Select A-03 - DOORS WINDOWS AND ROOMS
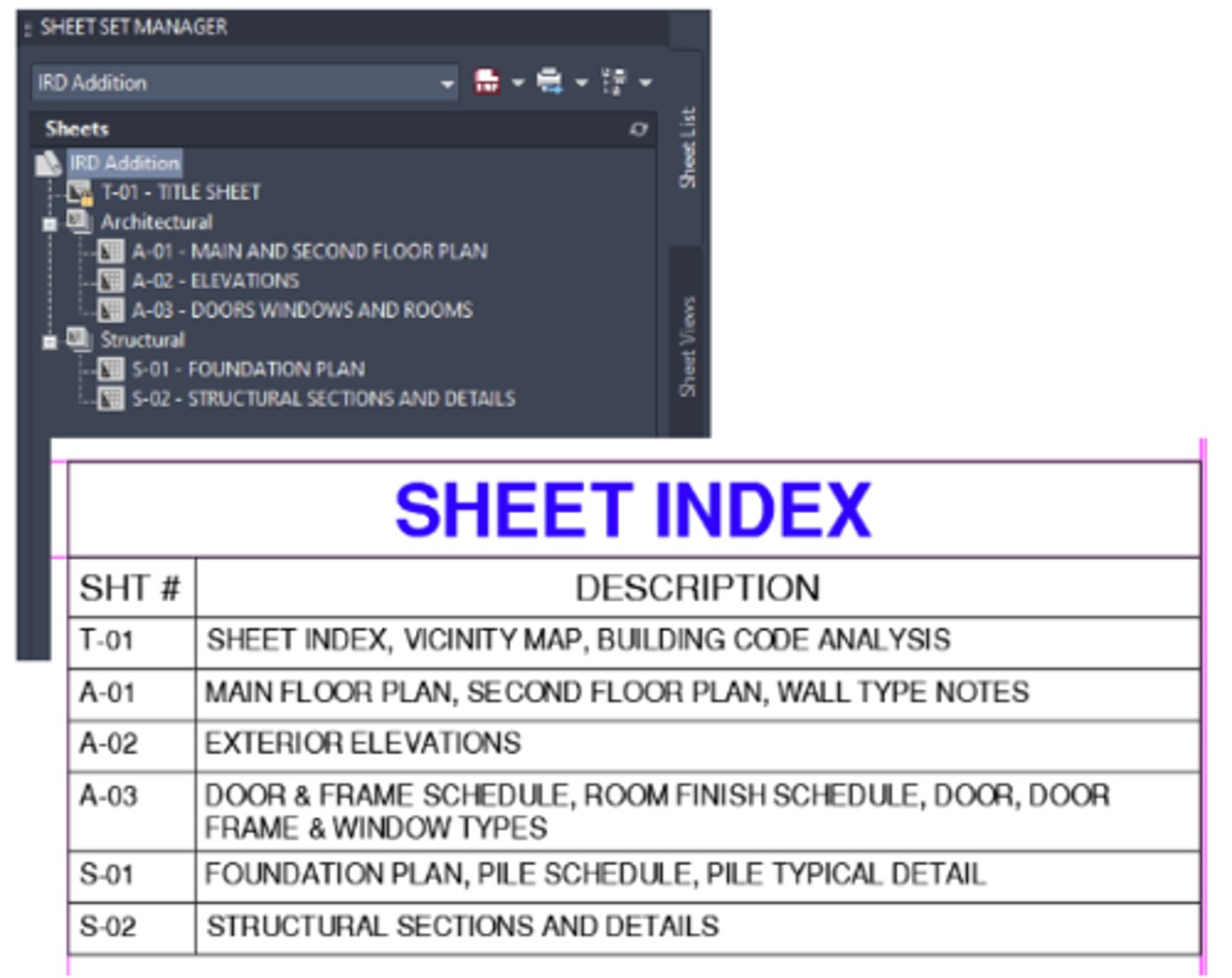 click(302, 310)
